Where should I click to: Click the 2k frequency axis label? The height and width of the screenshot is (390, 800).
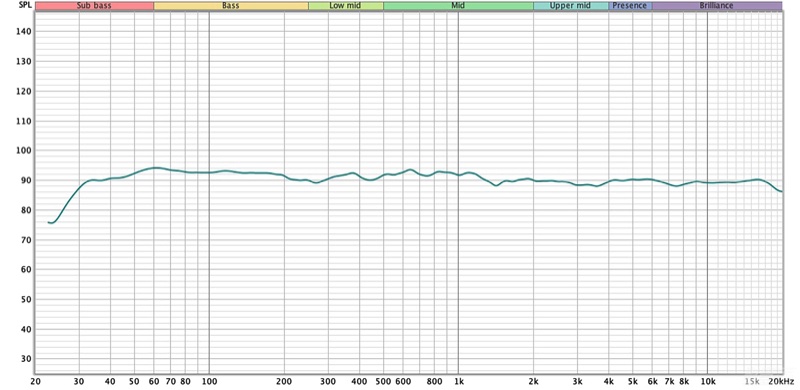[x=534, y=381]
